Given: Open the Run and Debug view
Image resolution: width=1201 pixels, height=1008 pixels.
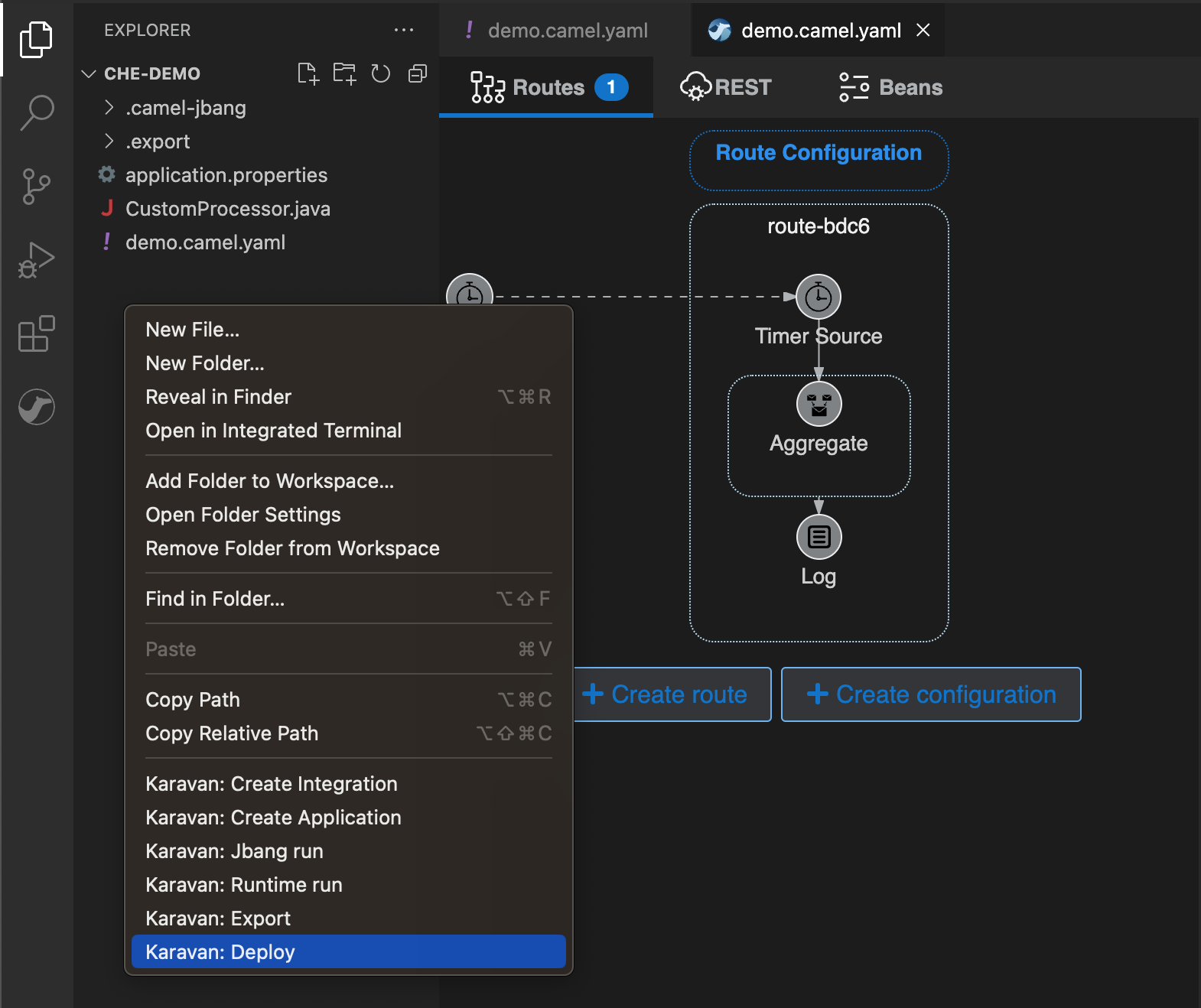Looking at the screenshot, I should click(36, 260).
